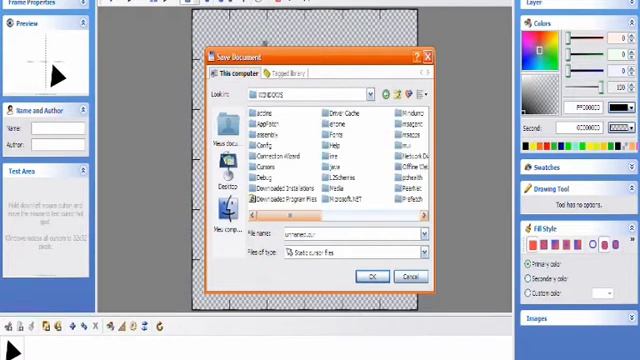Collapse the Drawing Tool panel
Screen dimensions: 640x360
[631, 188]
